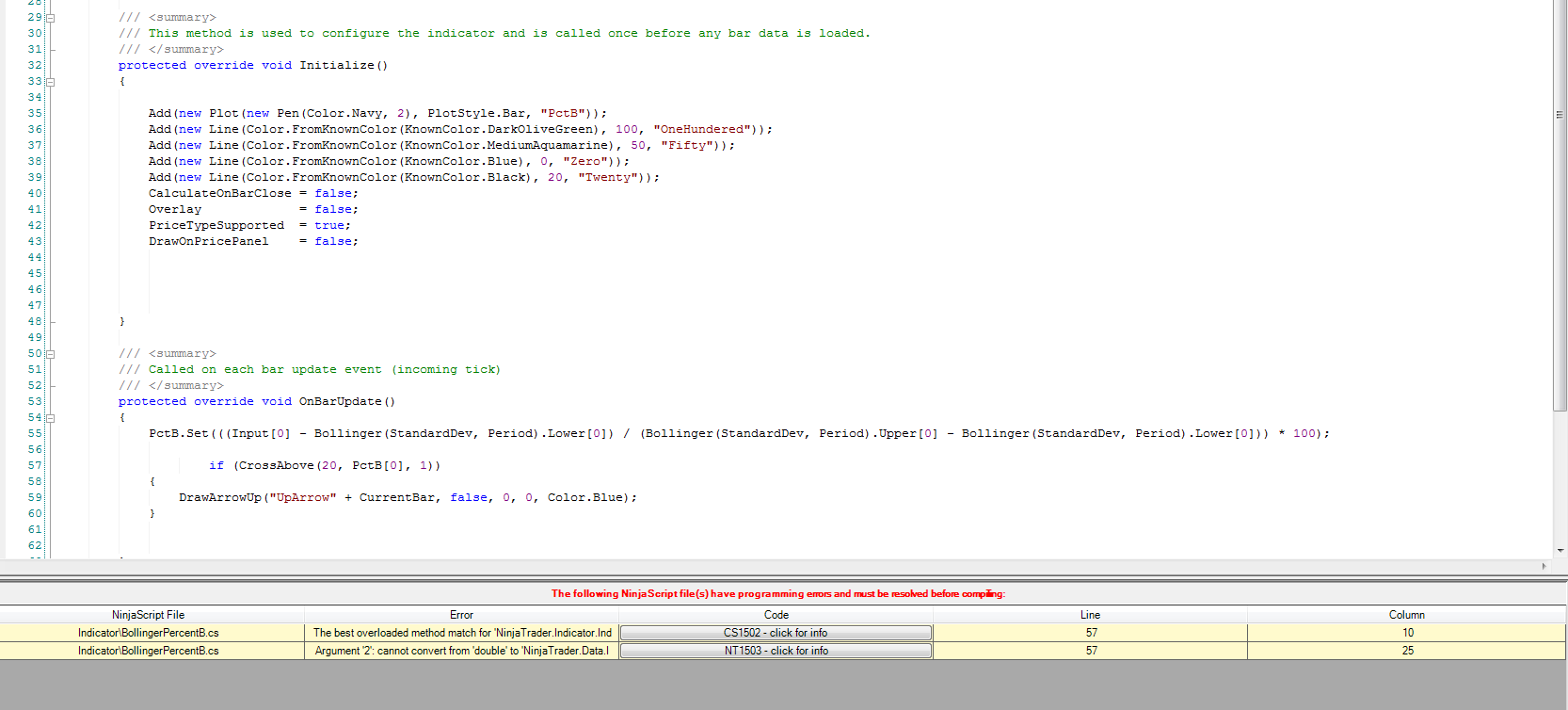Click the "UpArrow" string literal
The width and height of the screenshot is (1568, 710).
click(303, 497)
